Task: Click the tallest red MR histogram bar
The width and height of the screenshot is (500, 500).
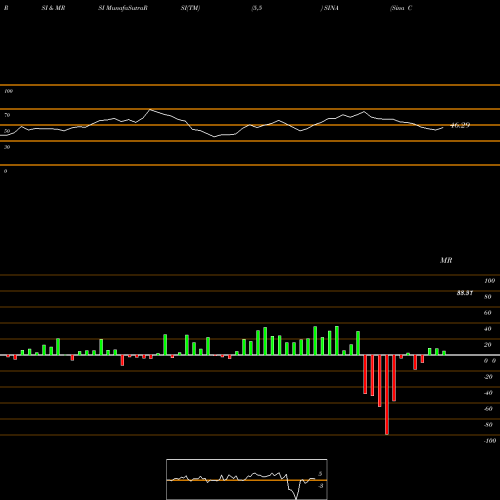Action: click(x=387, y=395)
